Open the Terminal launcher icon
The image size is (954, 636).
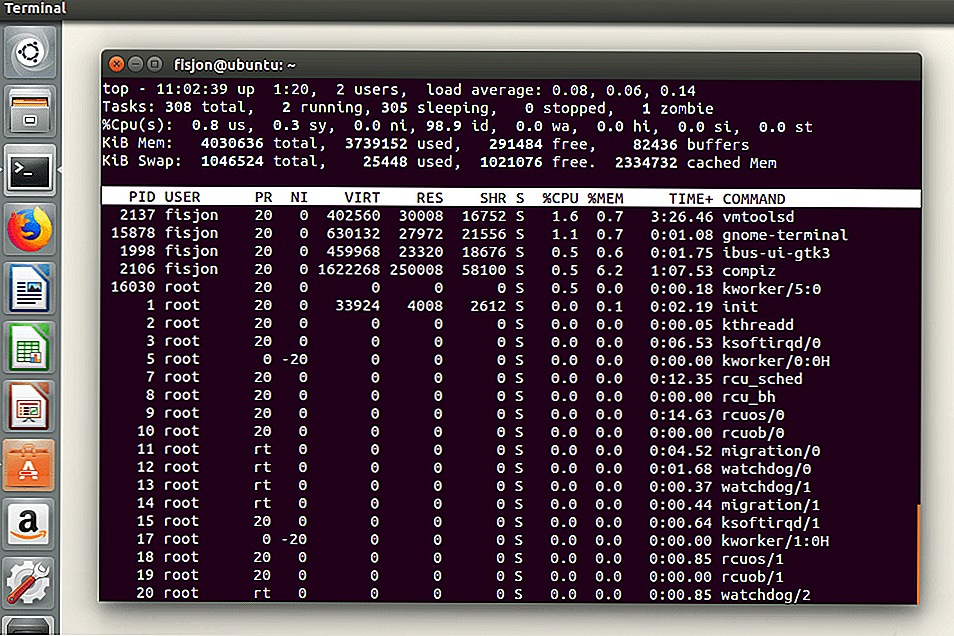pos(30,170)
